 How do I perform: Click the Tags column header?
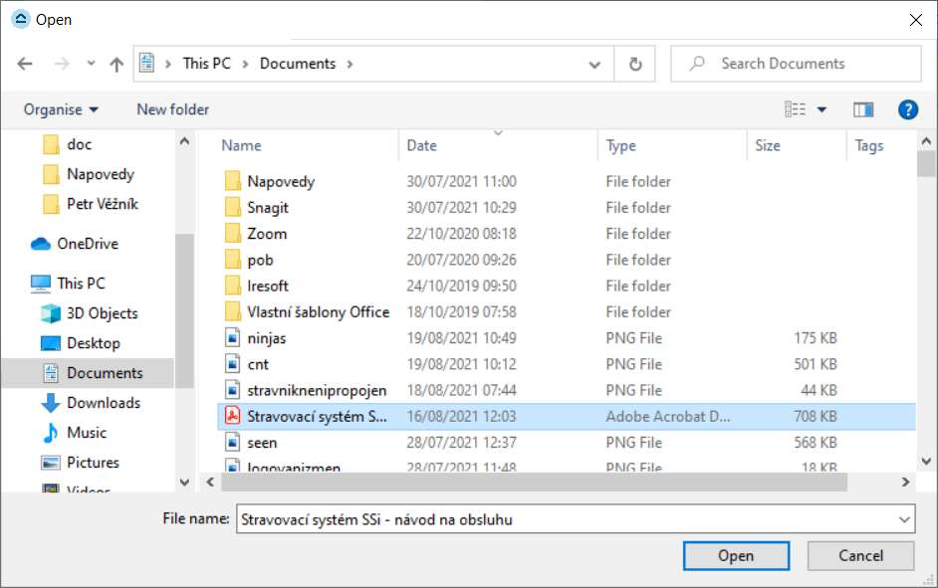pyautogui.click(x=869, y=145)
